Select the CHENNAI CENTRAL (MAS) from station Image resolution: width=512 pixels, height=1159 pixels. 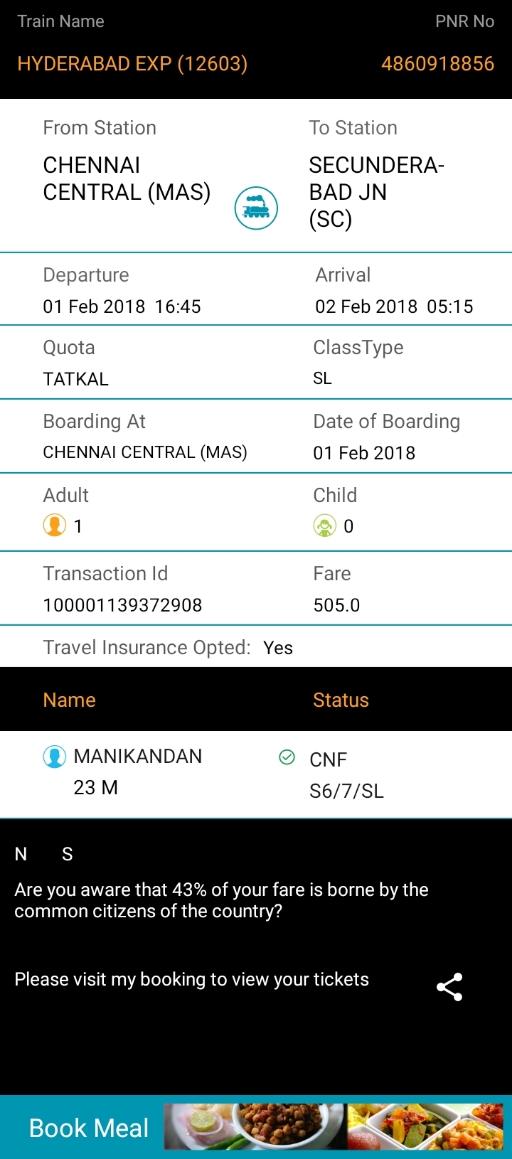tap(127, 178)
